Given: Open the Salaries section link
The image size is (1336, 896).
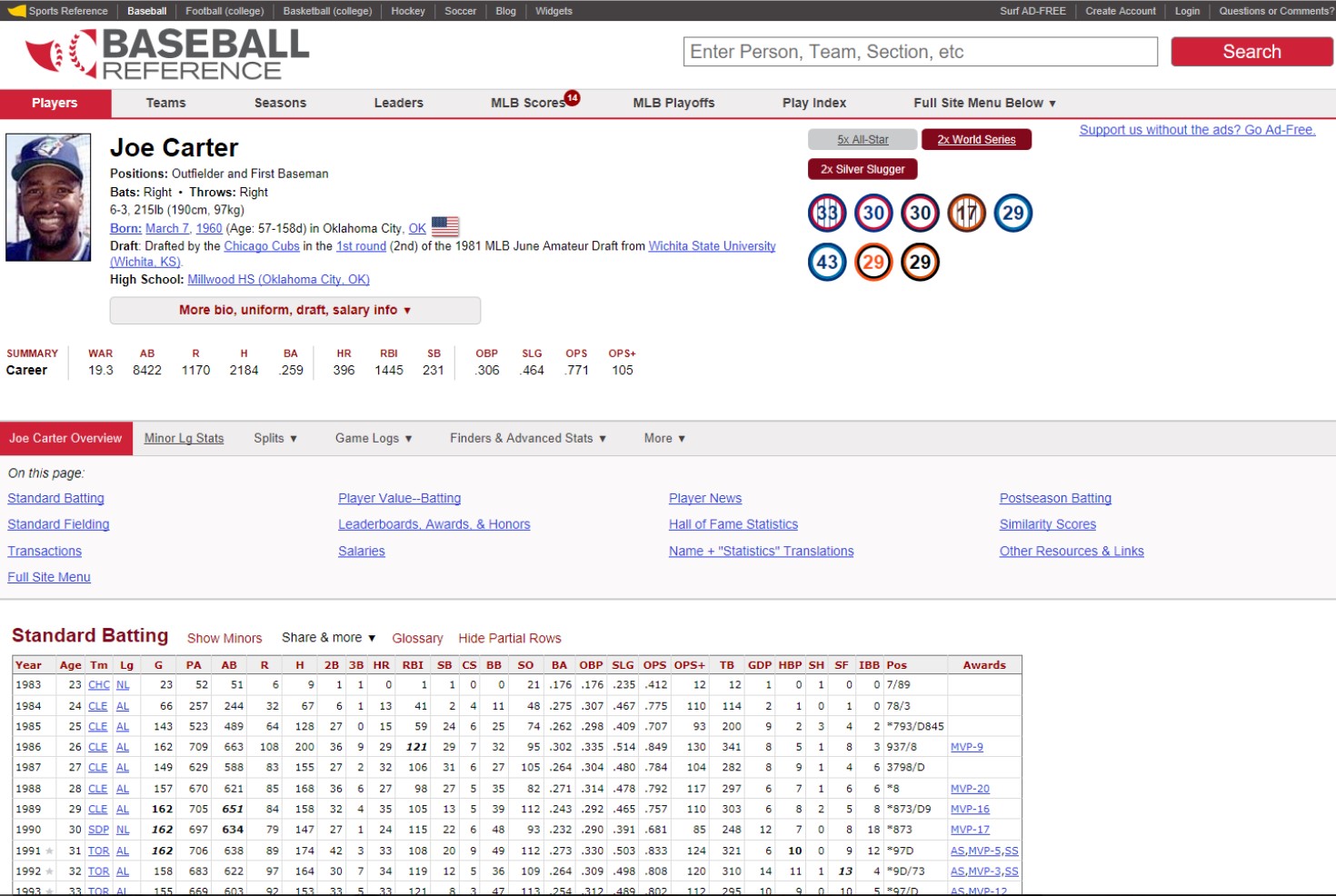Looking at the screenshot, I should pyautogui.click(x=362, y=551).
